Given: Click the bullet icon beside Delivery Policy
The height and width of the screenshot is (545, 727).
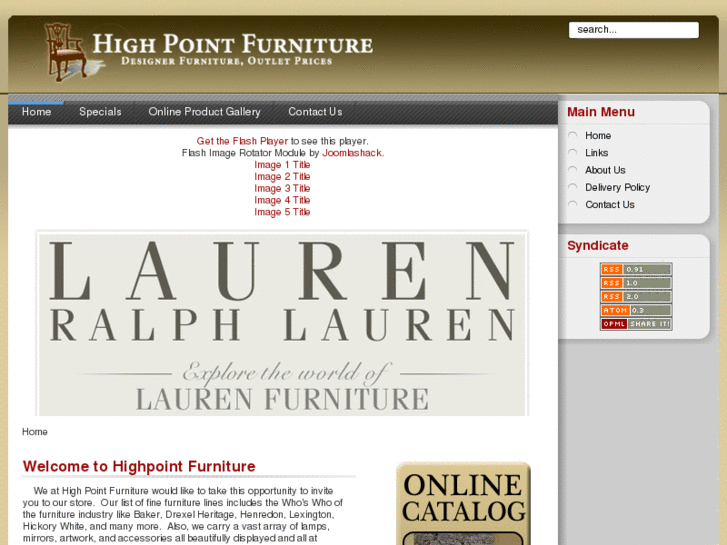Looking at the screenshot, I should (x=573, y=187).
